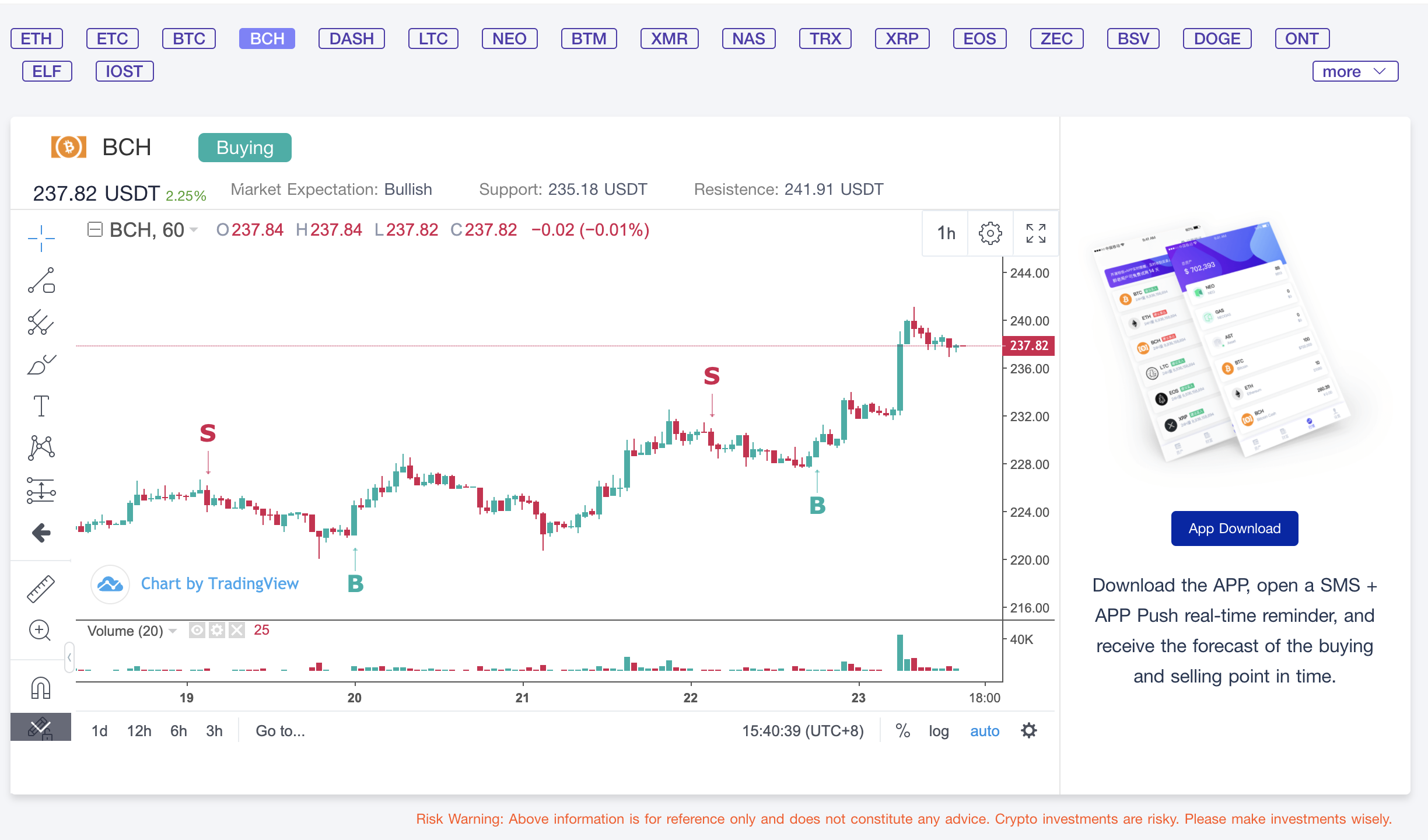Expand the more coins dropdown
Screen dimensions: 1428x840
(1355, 71)
